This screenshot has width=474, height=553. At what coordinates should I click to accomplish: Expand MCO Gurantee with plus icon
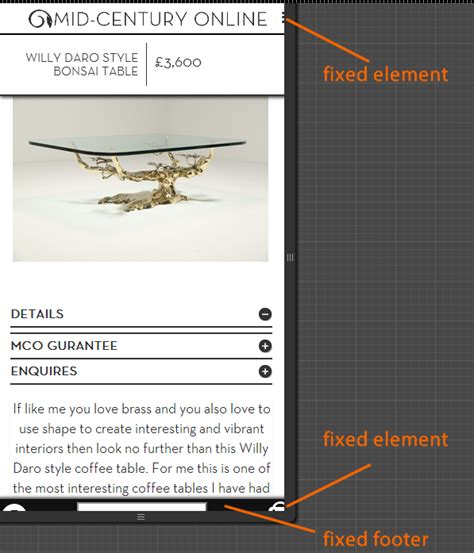(x=265, y=346)
